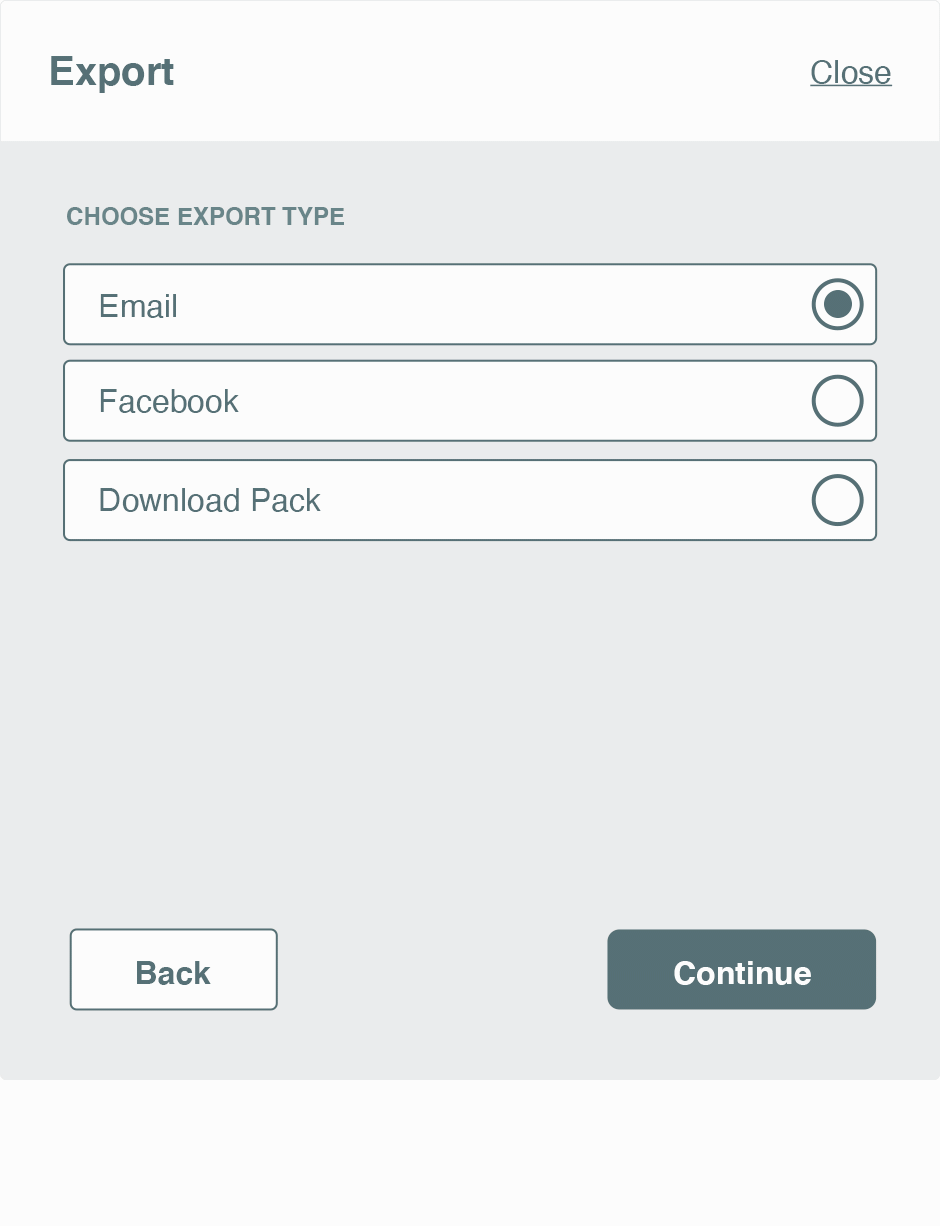Click the Close link
This screenshot has width=940, height=1226.
[x=850, y=73]
